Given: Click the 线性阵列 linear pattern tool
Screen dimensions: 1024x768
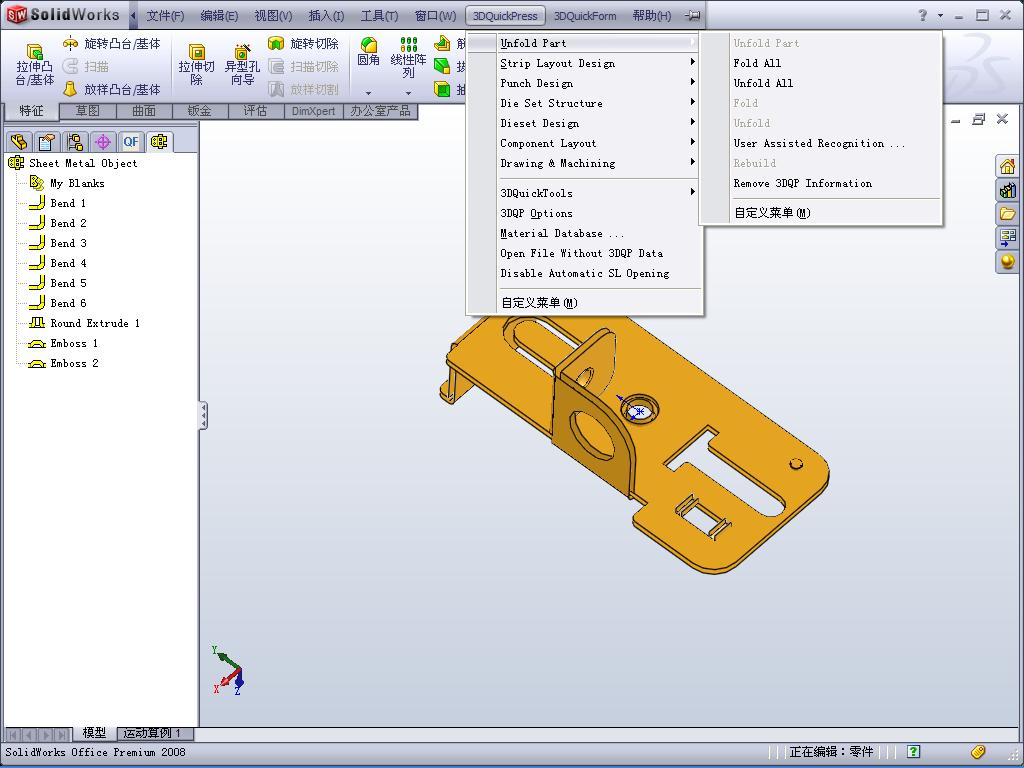Looking at the screenshot, I should [408, 57].
